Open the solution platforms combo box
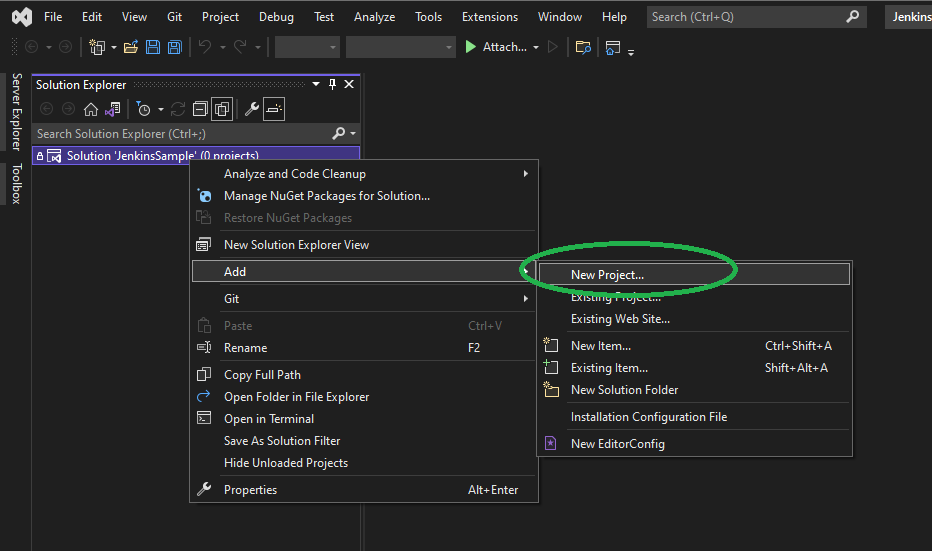Screen dimensions: 932x551 [401, 47]
